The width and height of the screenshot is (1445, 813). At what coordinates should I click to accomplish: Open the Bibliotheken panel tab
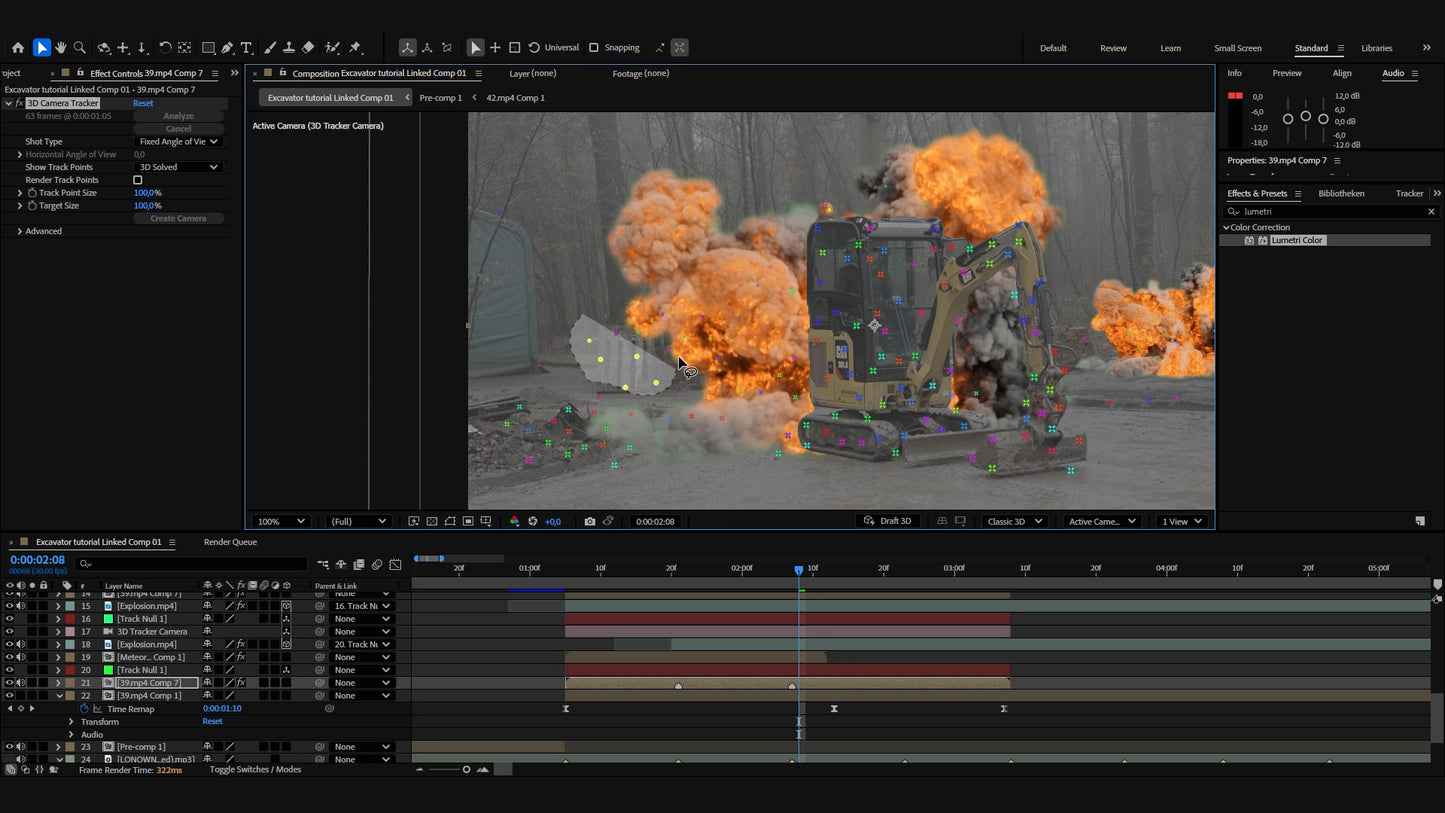tap(1341, 194)
